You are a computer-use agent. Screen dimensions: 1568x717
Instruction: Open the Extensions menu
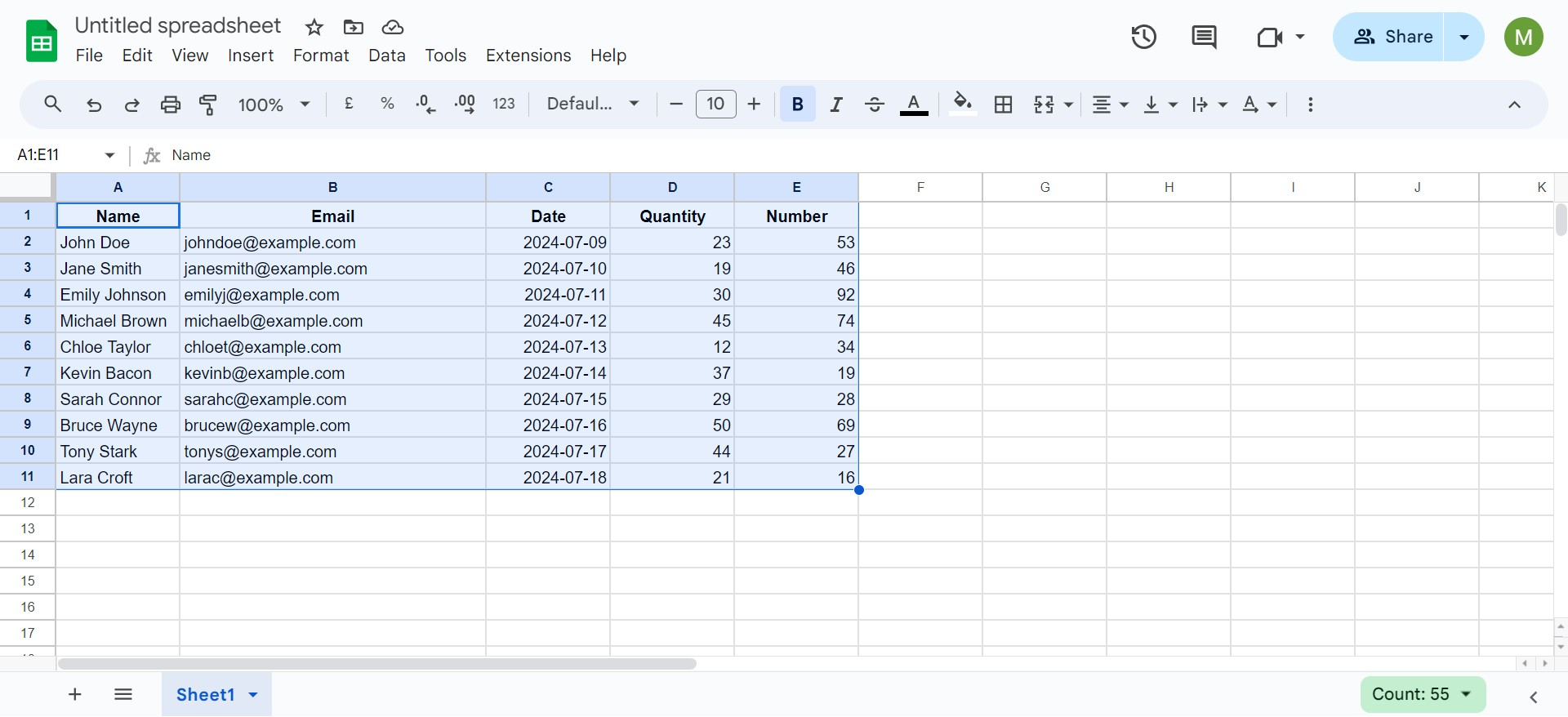point(528,56)
